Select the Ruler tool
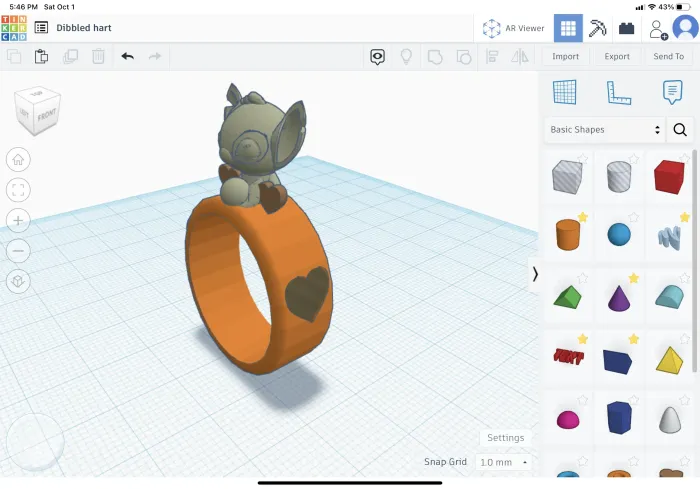The width and height of the screenshot is (700, 489). point(619,93)
